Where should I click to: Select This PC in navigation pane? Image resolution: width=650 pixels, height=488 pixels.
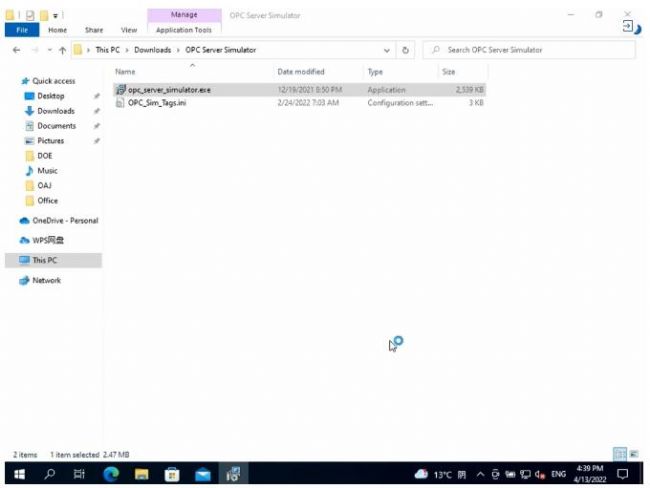pyautogui.click(x=53, y=260)
